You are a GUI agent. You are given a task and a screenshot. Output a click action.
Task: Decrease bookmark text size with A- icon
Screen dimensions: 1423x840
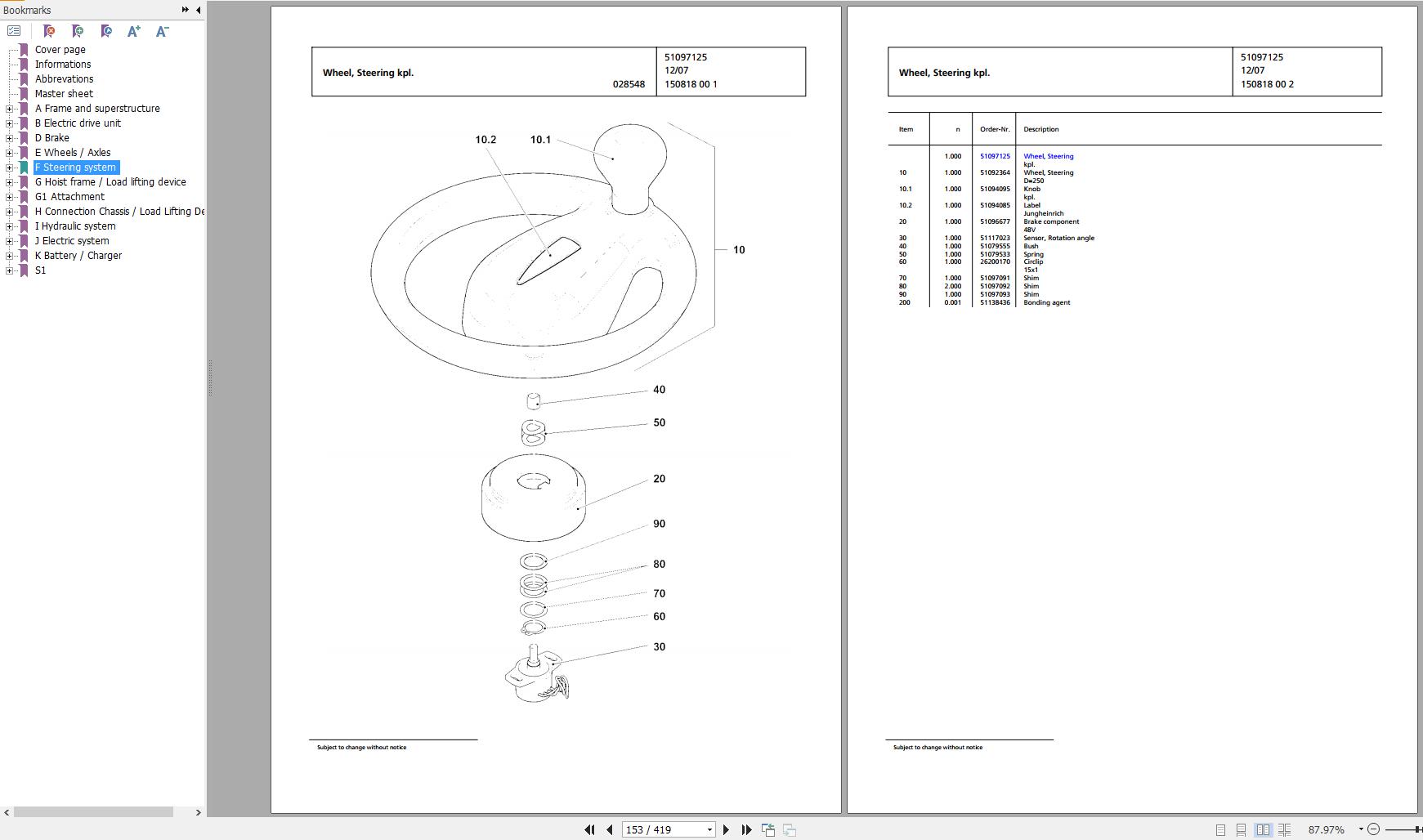(162, 31)
